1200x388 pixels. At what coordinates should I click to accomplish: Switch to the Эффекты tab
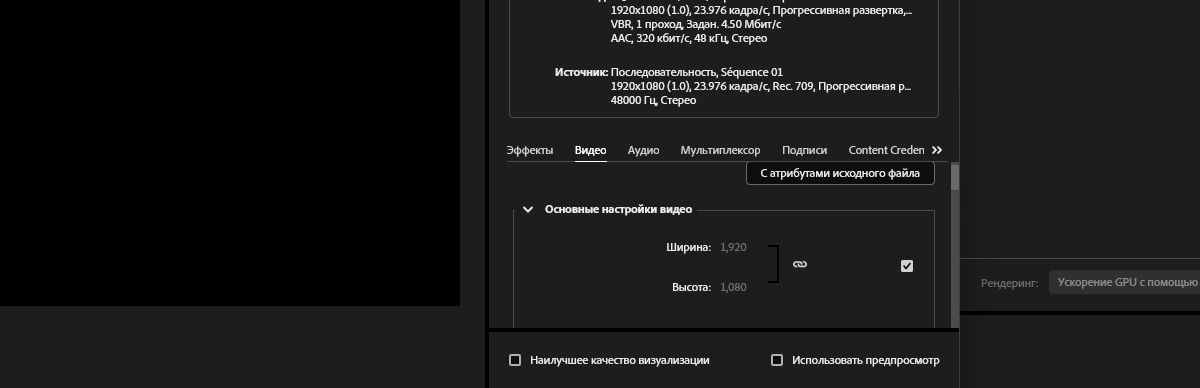[529, 150]
